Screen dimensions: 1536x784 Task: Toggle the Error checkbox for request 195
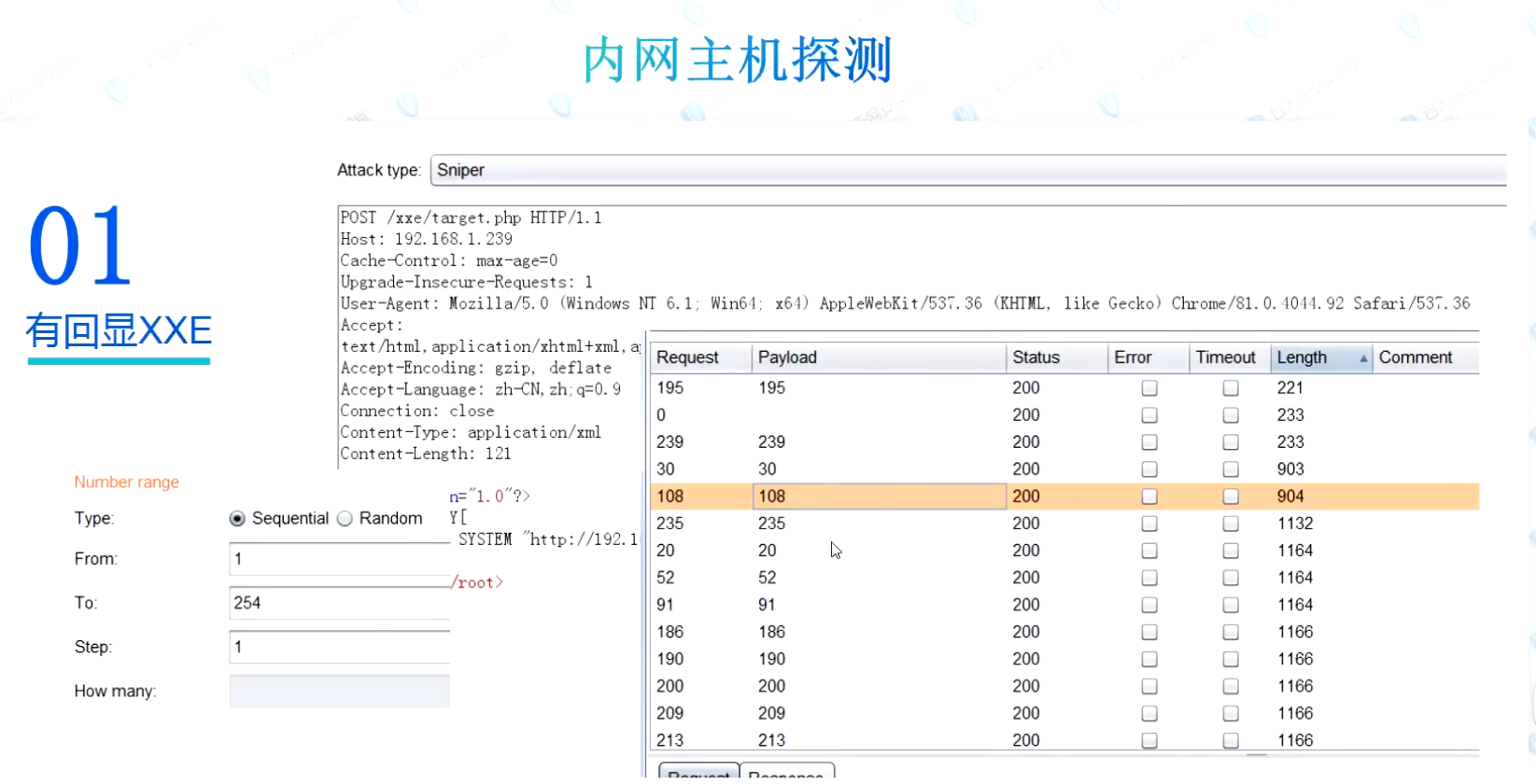(1149, 387)
